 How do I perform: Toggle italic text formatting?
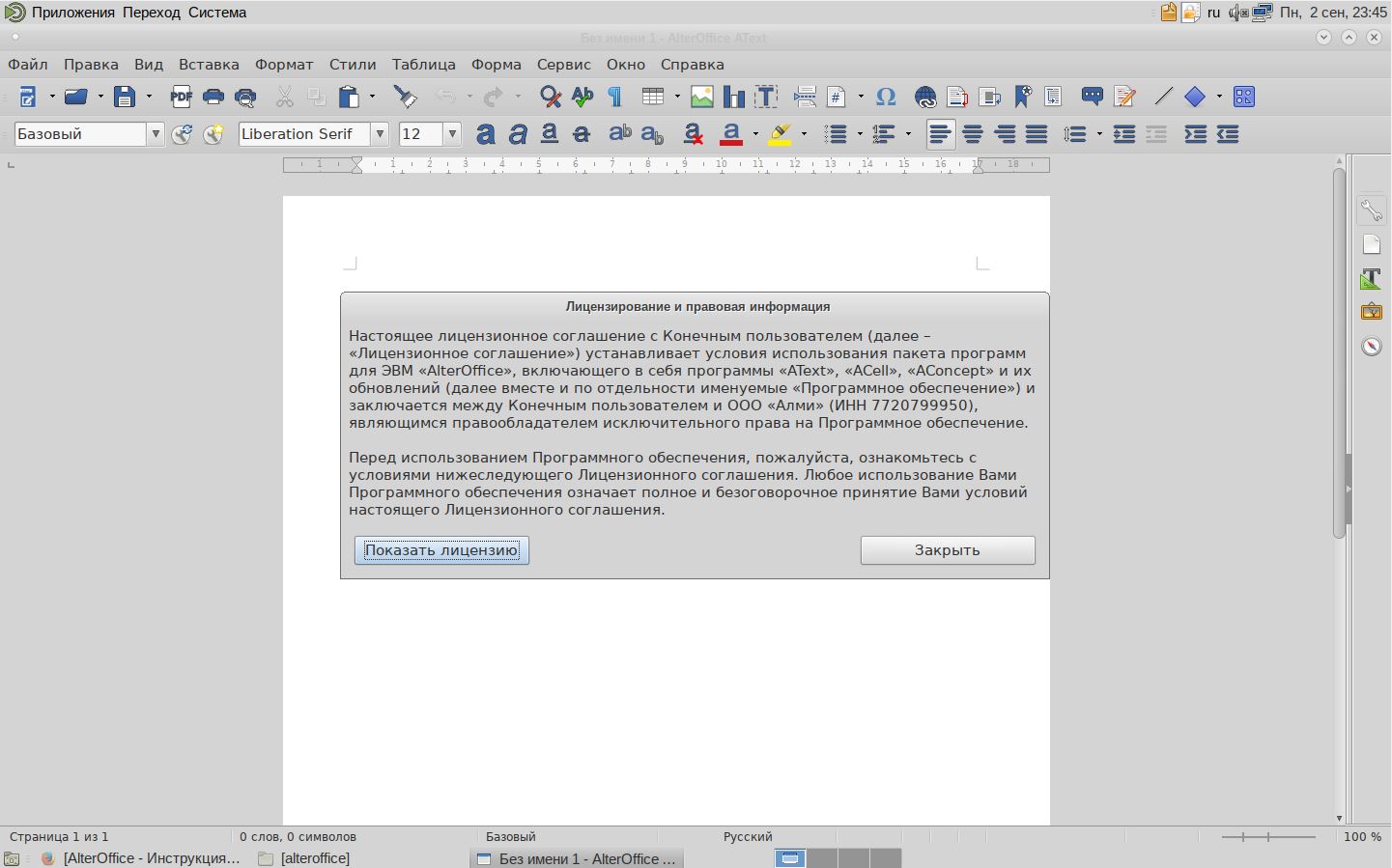[518, 134]
